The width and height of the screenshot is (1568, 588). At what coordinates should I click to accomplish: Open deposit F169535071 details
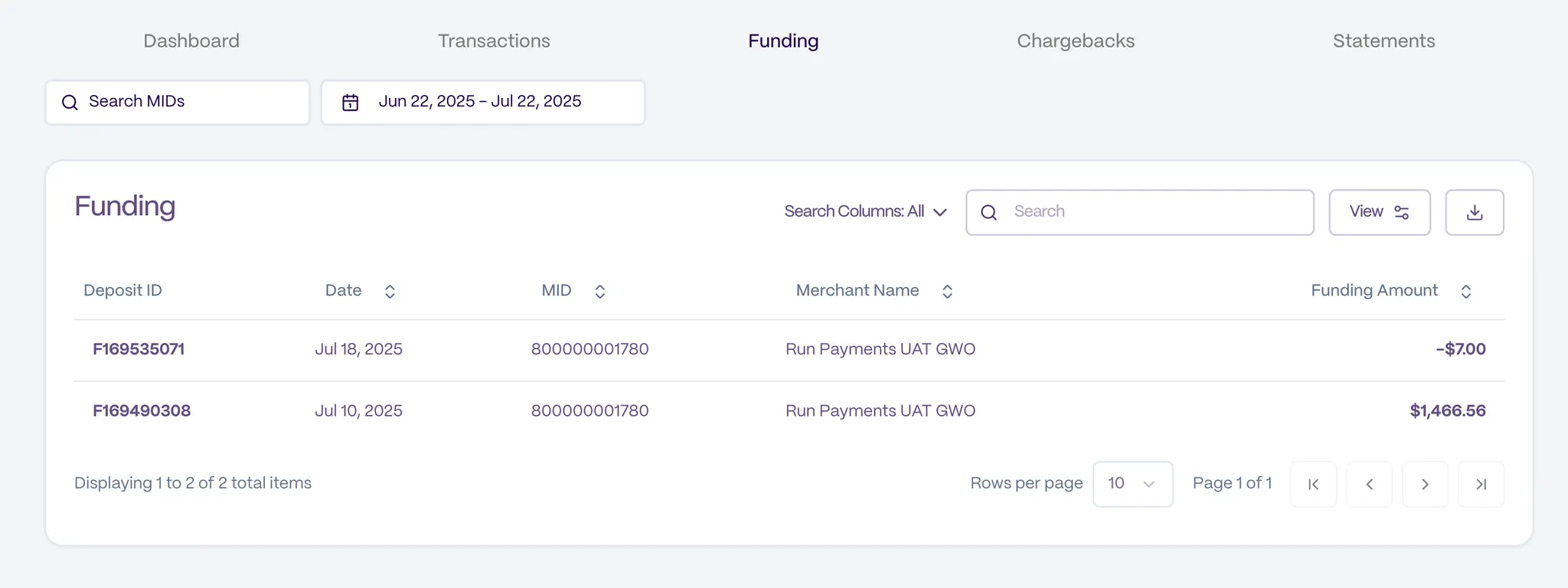coord(139,349)
